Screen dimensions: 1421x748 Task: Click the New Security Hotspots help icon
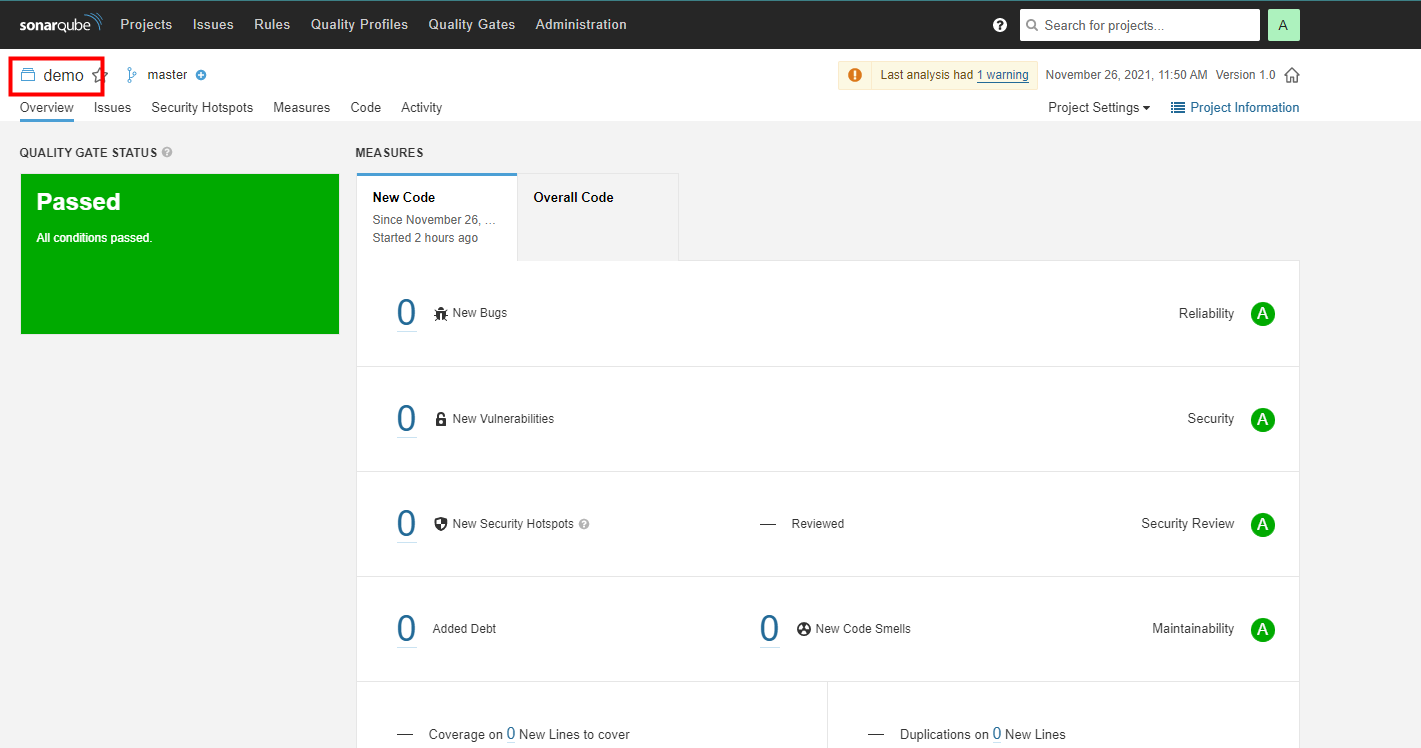(584, 524)
